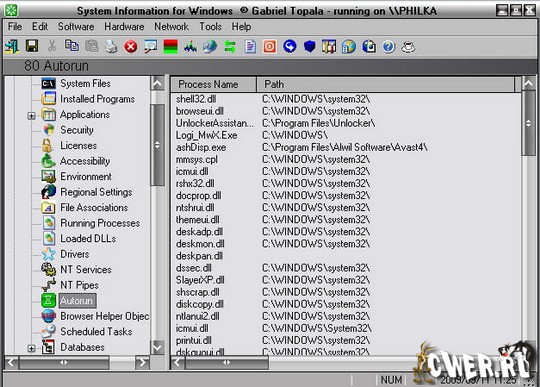This screenshot has width=540, height=387.
Task: Click the red-green flag toolbar icon
Action: coord(170,46)
